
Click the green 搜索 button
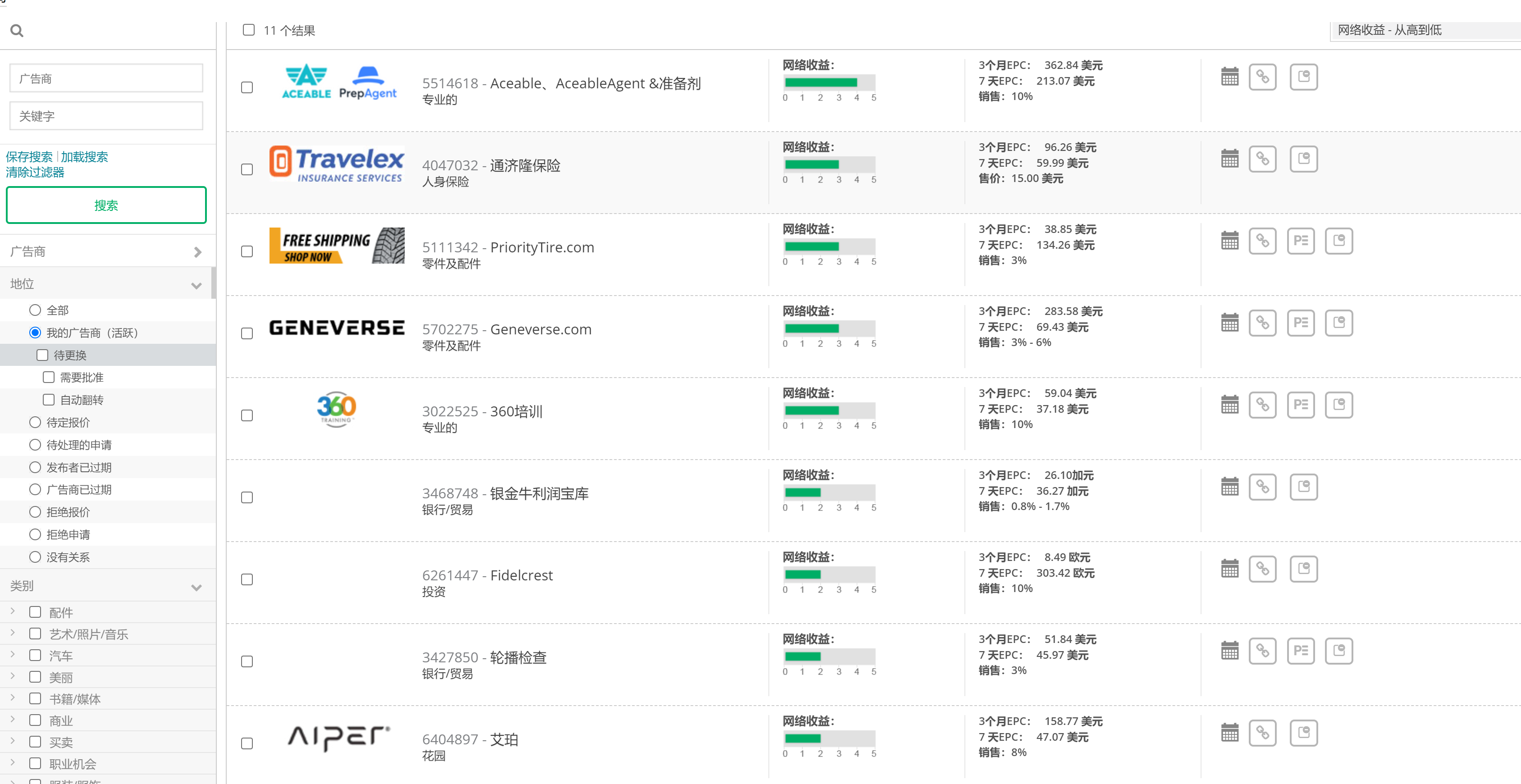coord(106,205)
